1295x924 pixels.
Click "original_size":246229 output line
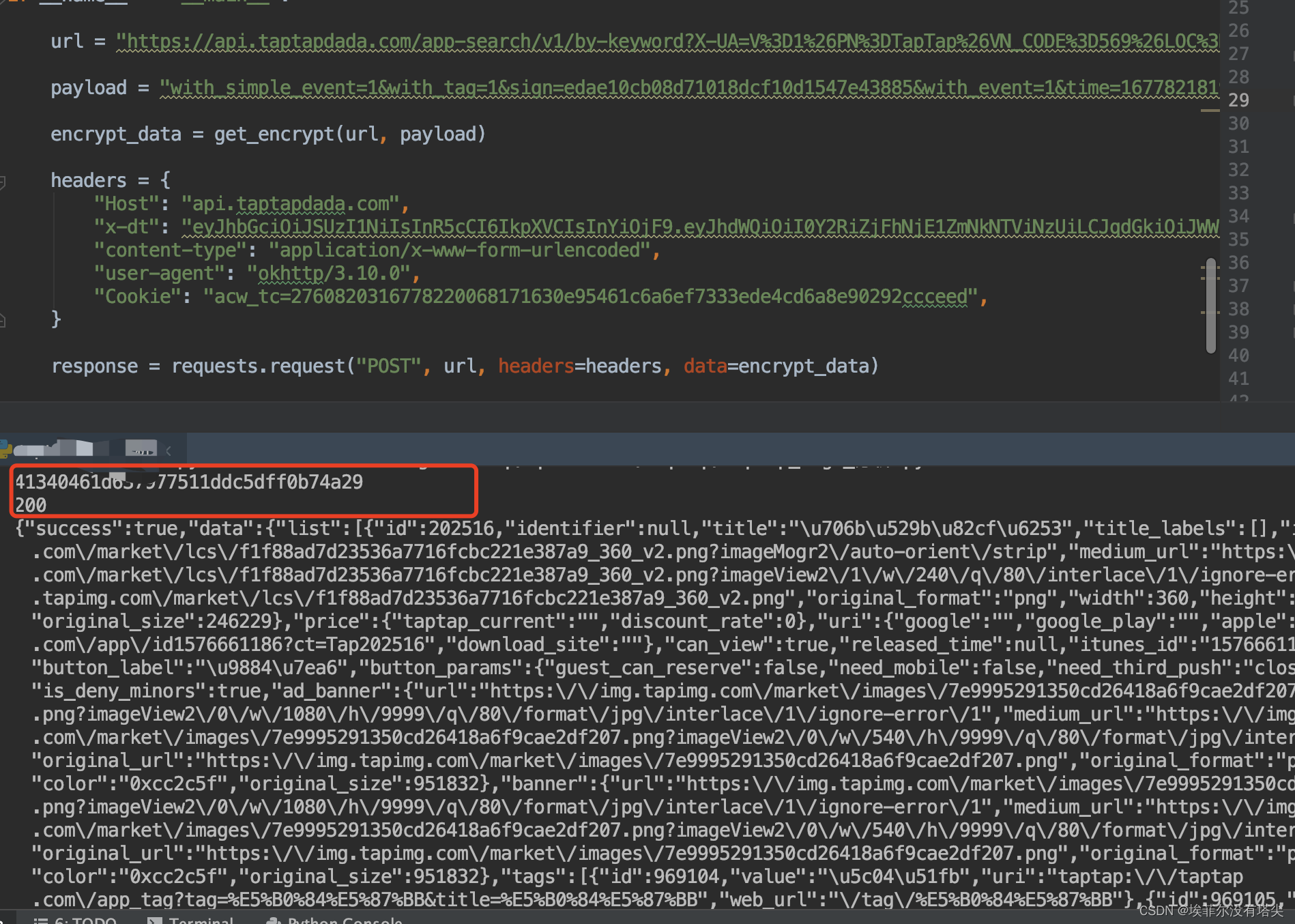[x=663, y=621]
